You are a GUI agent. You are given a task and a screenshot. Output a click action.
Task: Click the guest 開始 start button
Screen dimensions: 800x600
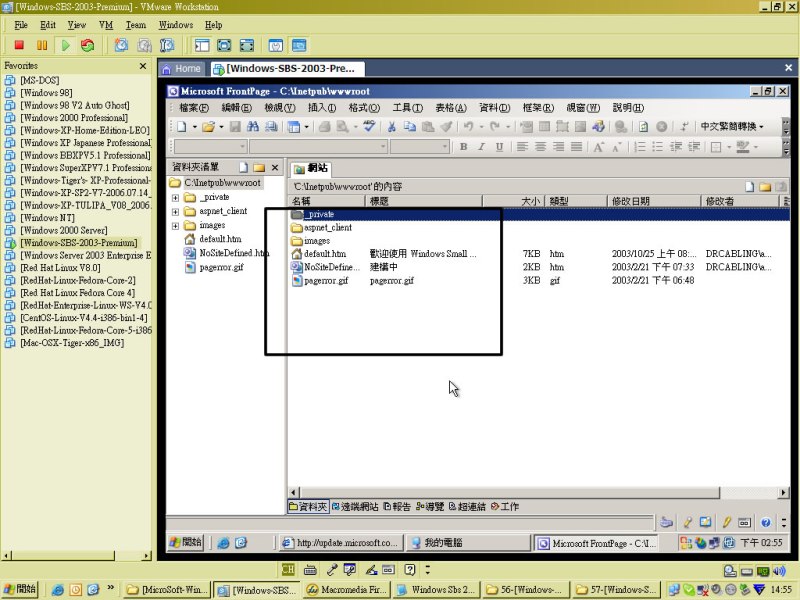tap(186, 542)
